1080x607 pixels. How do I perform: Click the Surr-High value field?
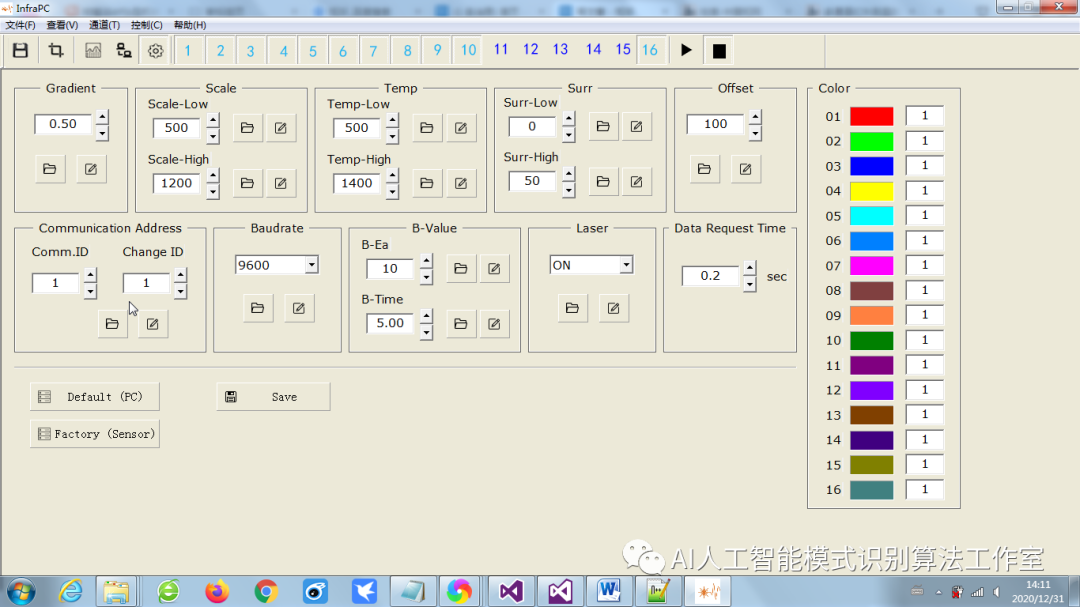tap(532, 181)
